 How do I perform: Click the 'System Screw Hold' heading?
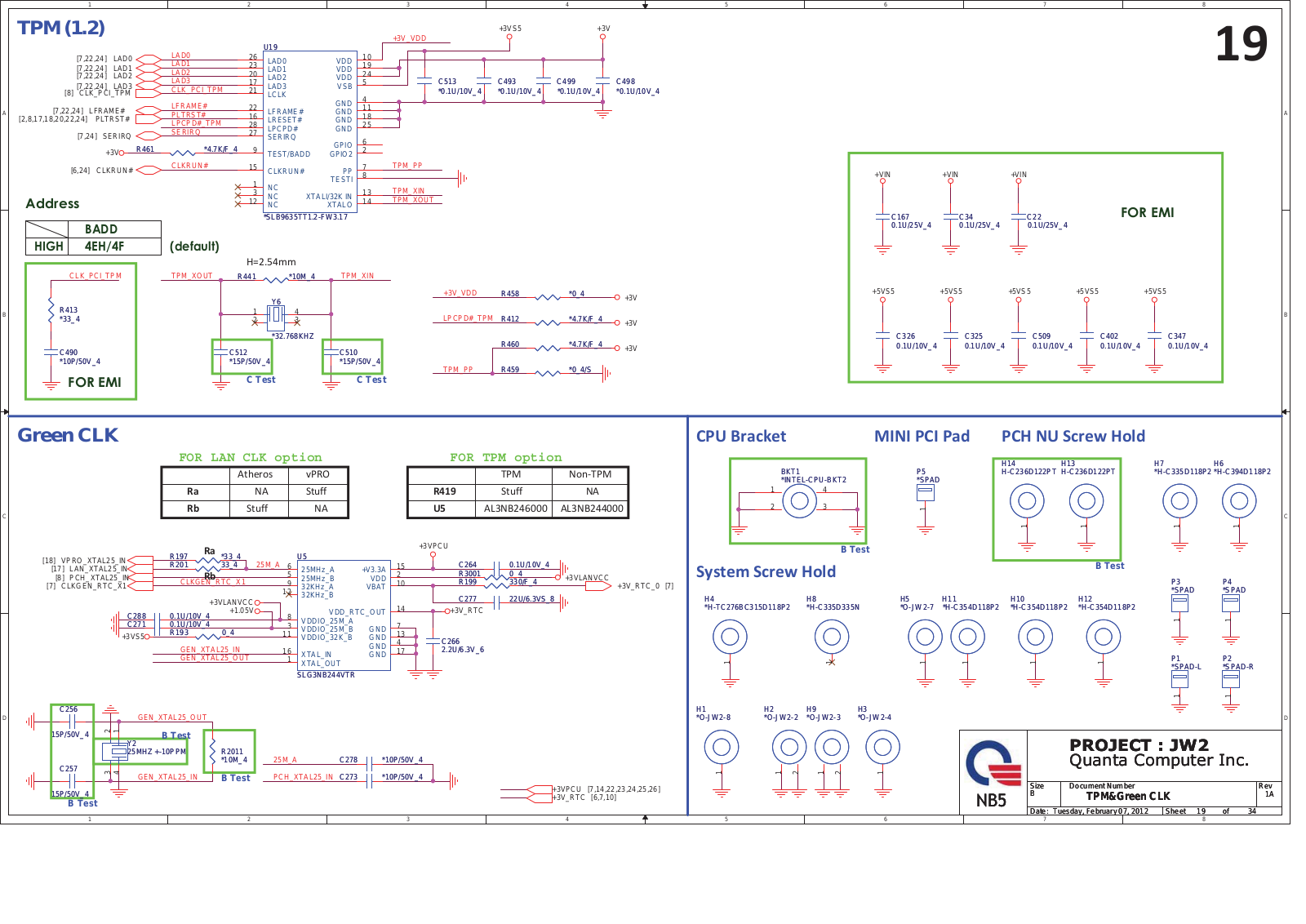coord(766,572)
